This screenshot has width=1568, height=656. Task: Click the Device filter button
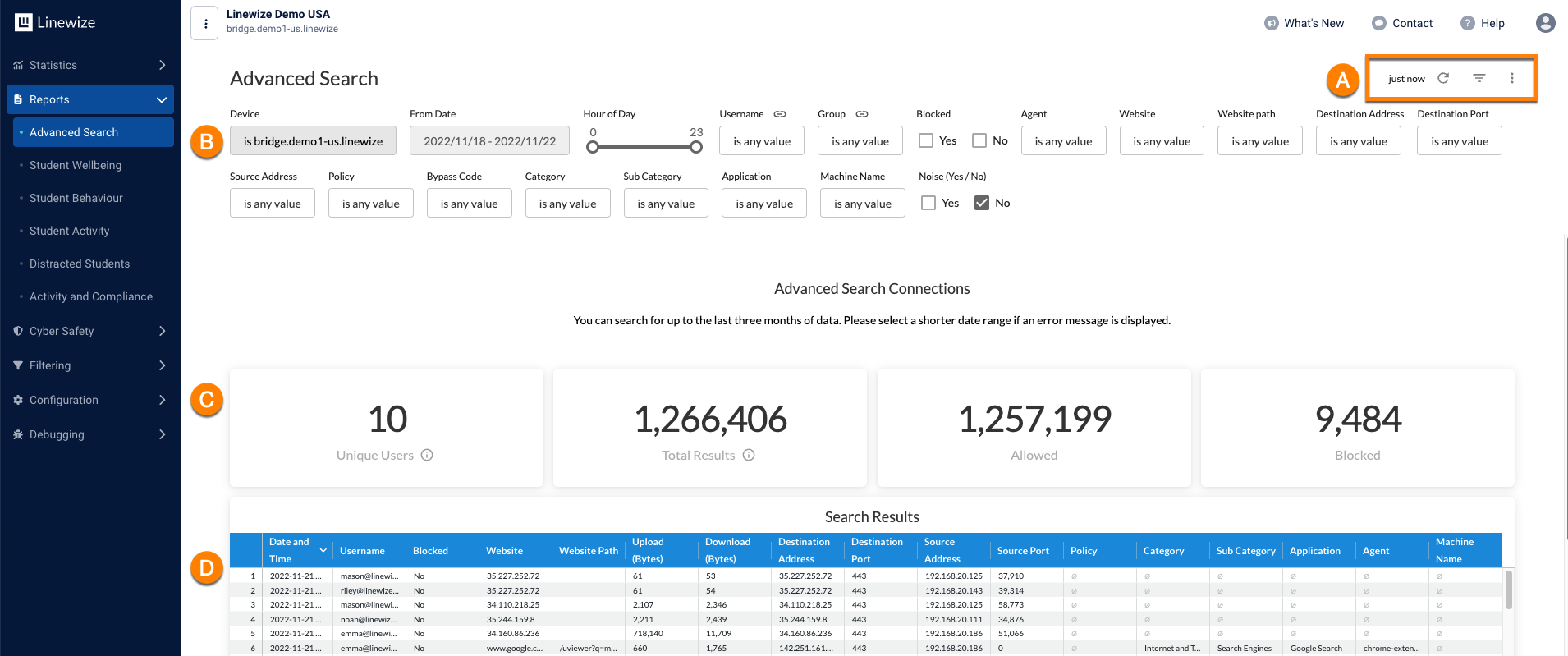(313, 140)
